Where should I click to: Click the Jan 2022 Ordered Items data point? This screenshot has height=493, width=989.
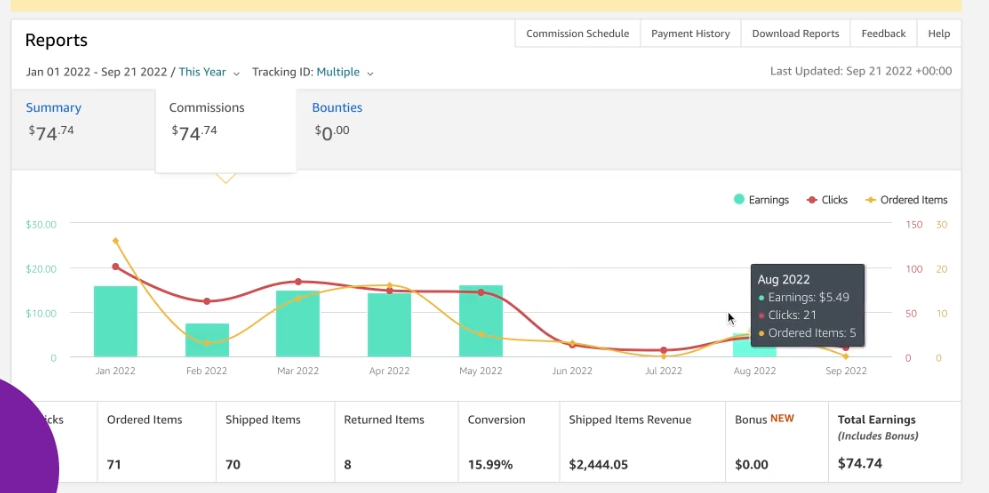tap(115, 241)
